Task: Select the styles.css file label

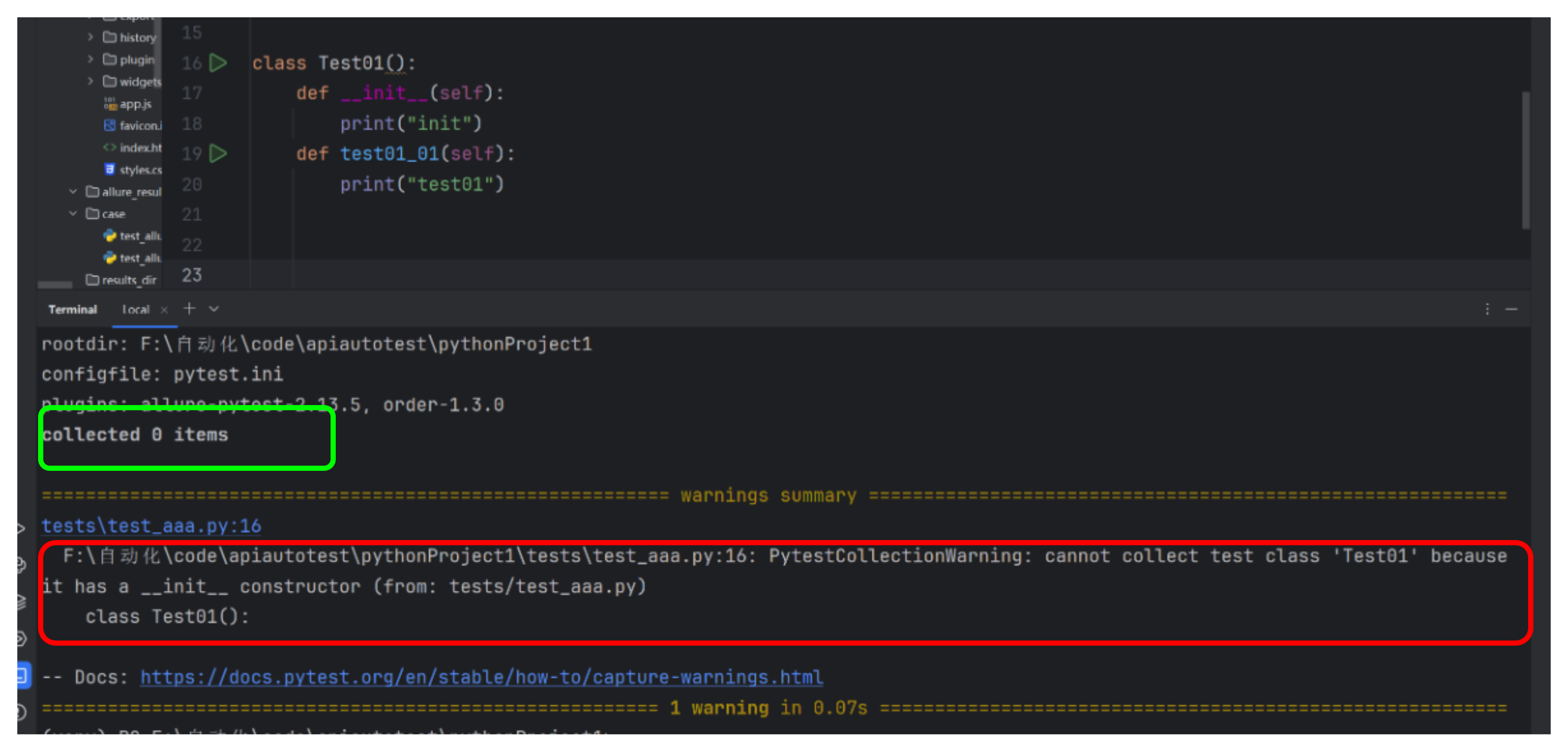Action: pos(141,170)
